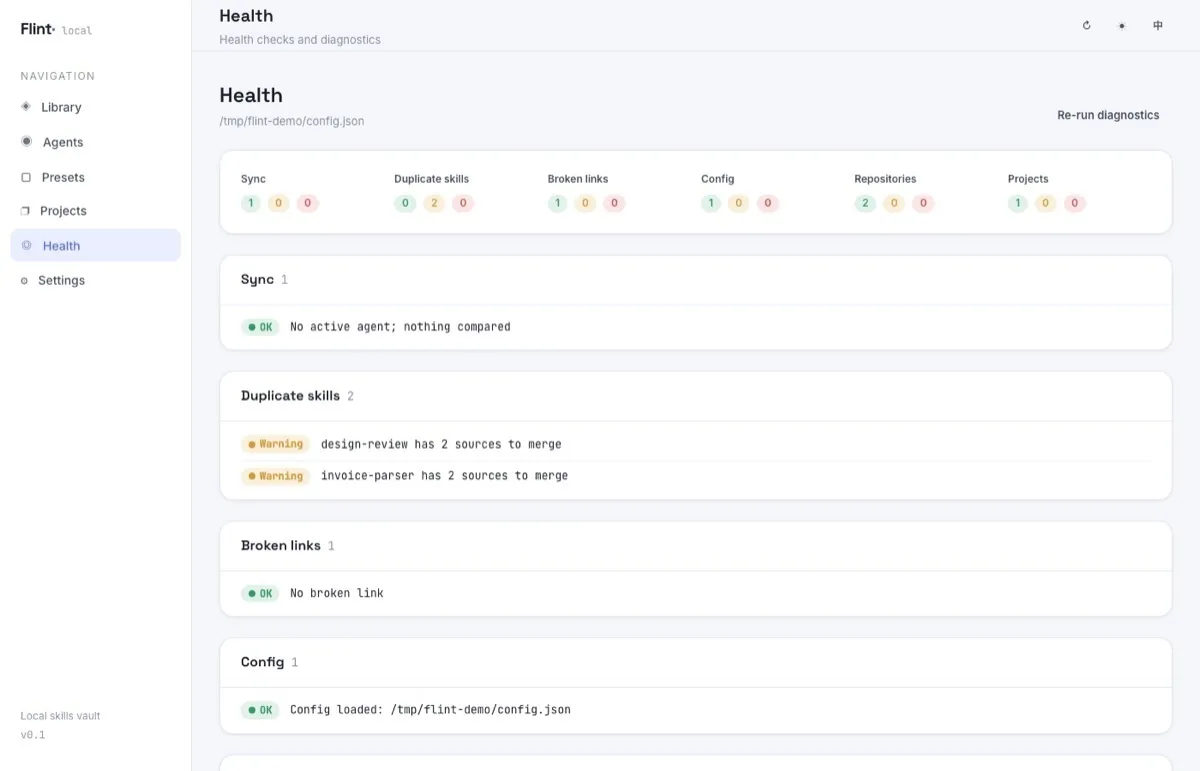Click the Duplicate skills section card heading
The height and width of the screenshot is (771, 1200).
coord(290,396)
